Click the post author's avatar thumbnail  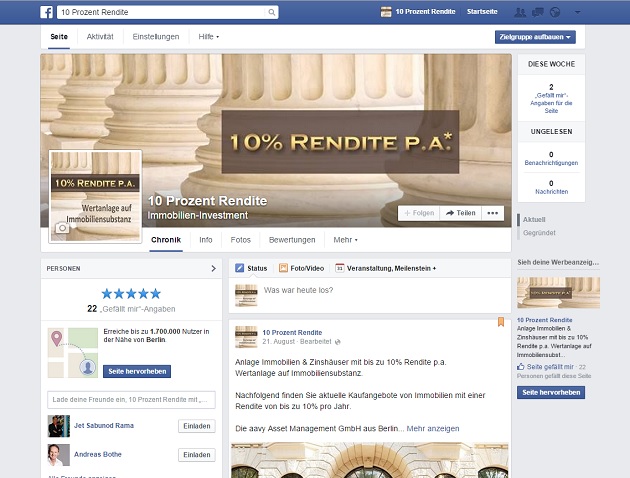tap(246, 337)
